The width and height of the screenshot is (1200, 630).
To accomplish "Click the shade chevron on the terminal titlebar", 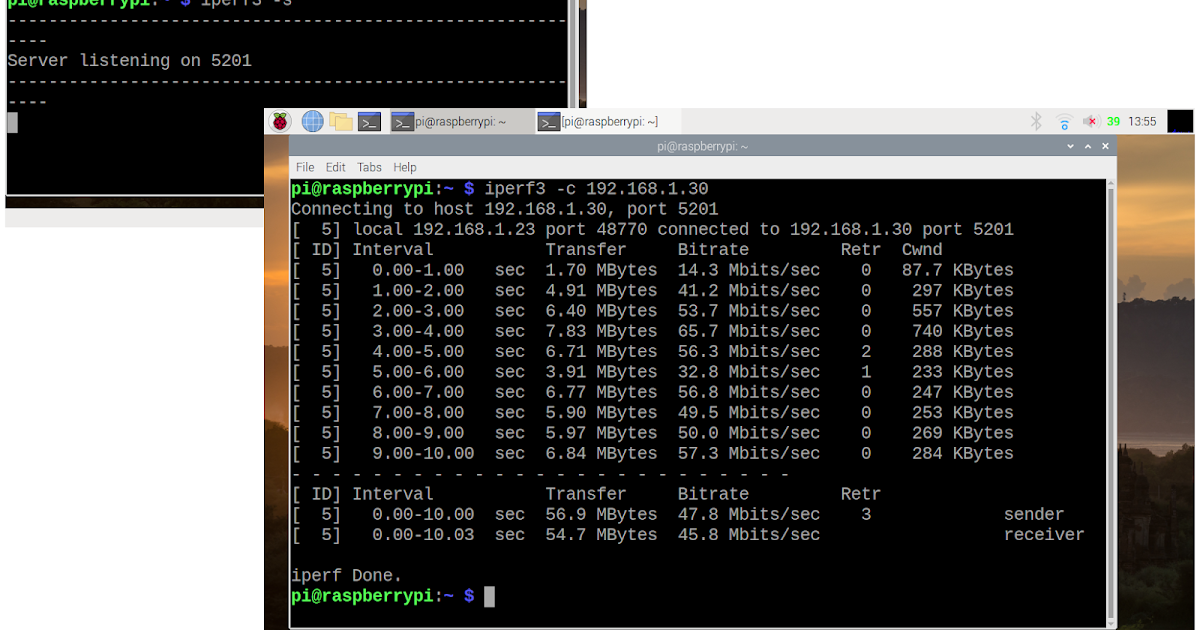I will point(1070,146).
